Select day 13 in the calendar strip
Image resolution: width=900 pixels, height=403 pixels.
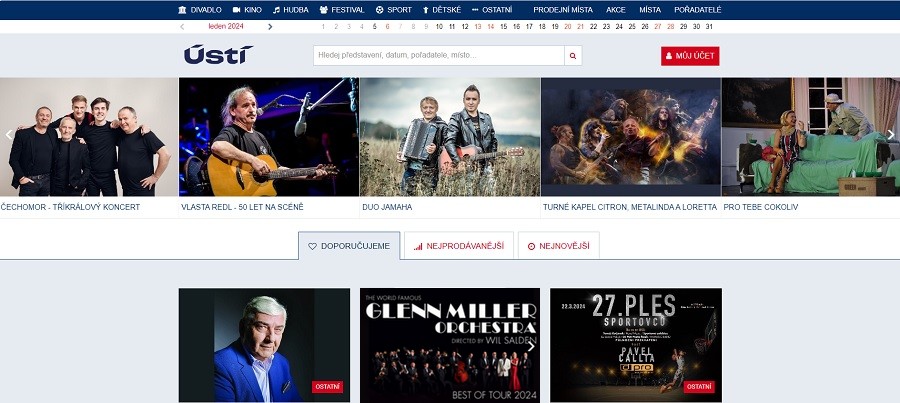click(478, 26)
